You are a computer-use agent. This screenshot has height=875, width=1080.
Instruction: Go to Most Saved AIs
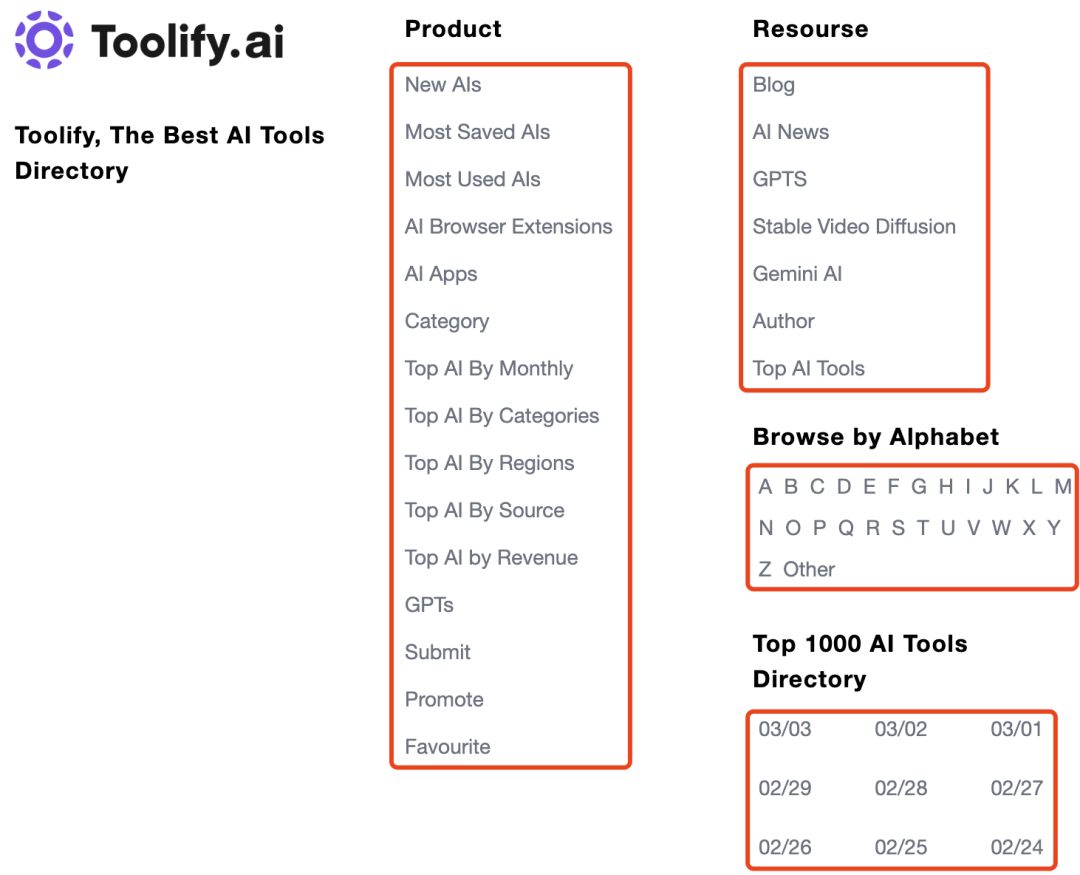click(477, 132)
